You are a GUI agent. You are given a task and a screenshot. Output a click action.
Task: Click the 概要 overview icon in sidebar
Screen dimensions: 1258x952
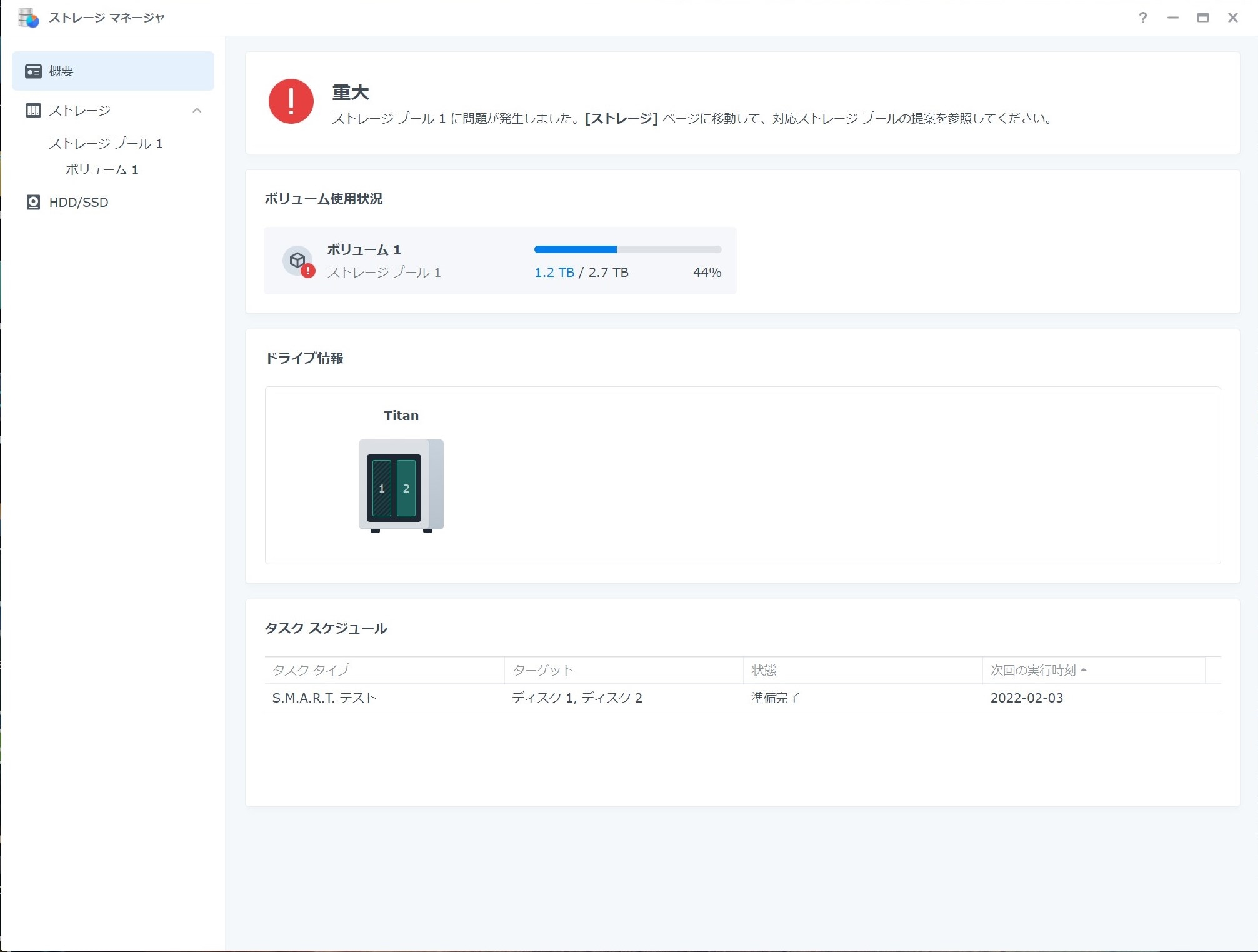point(33,71)
